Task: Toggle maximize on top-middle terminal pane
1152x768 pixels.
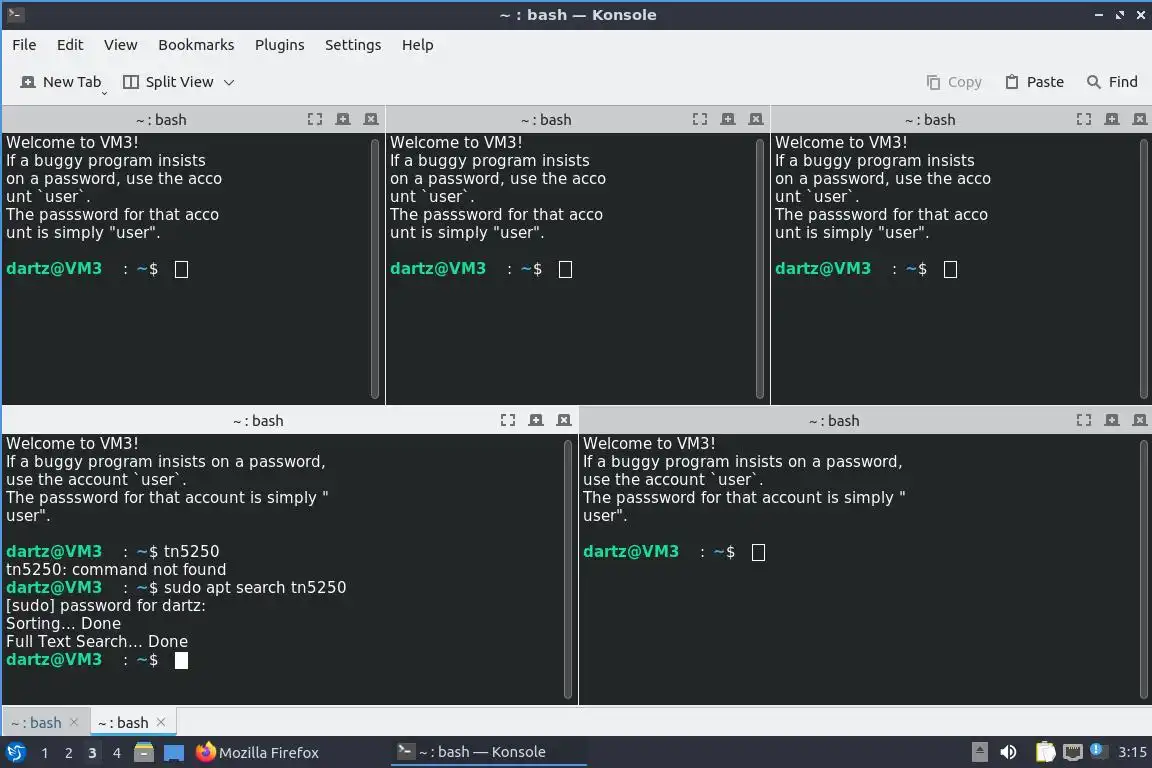Action: (699, 119)
